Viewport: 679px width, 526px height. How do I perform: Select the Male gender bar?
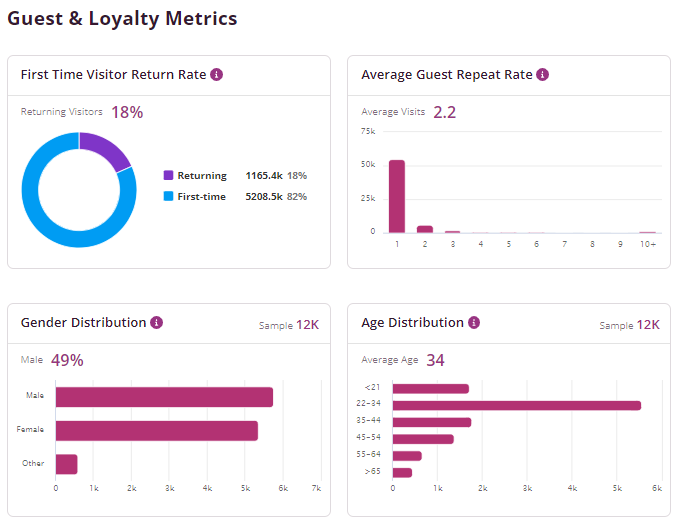164,397
